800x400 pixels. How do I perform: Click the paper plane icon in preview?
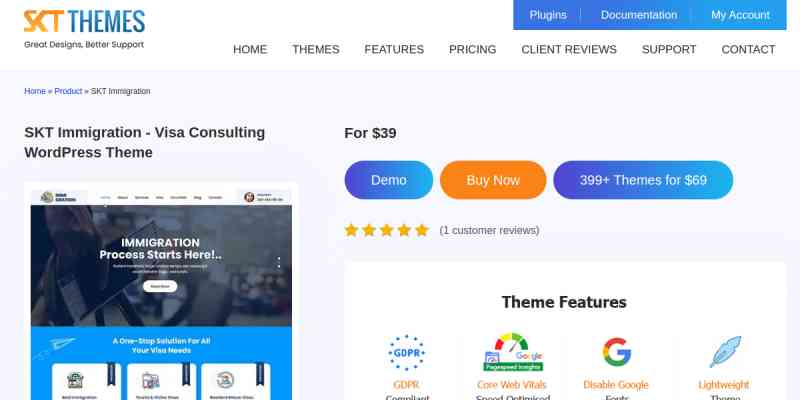(x=55, y=347)
